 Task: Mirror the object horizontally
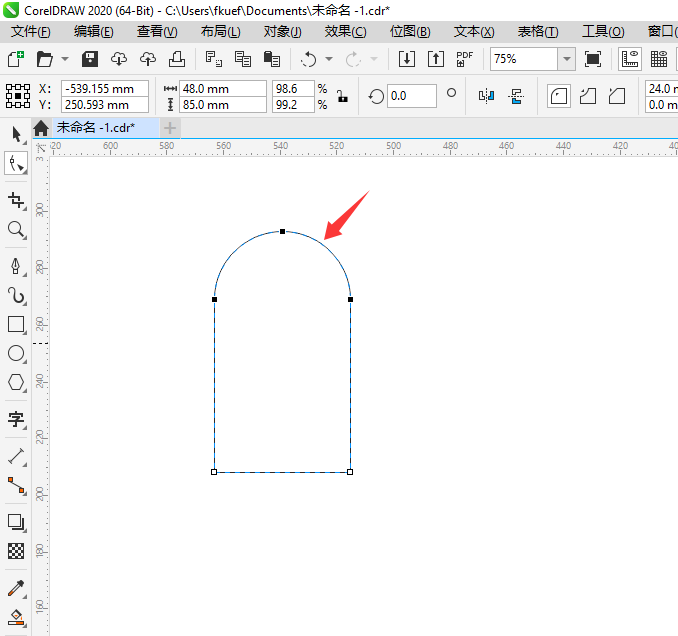coord(486,96)
